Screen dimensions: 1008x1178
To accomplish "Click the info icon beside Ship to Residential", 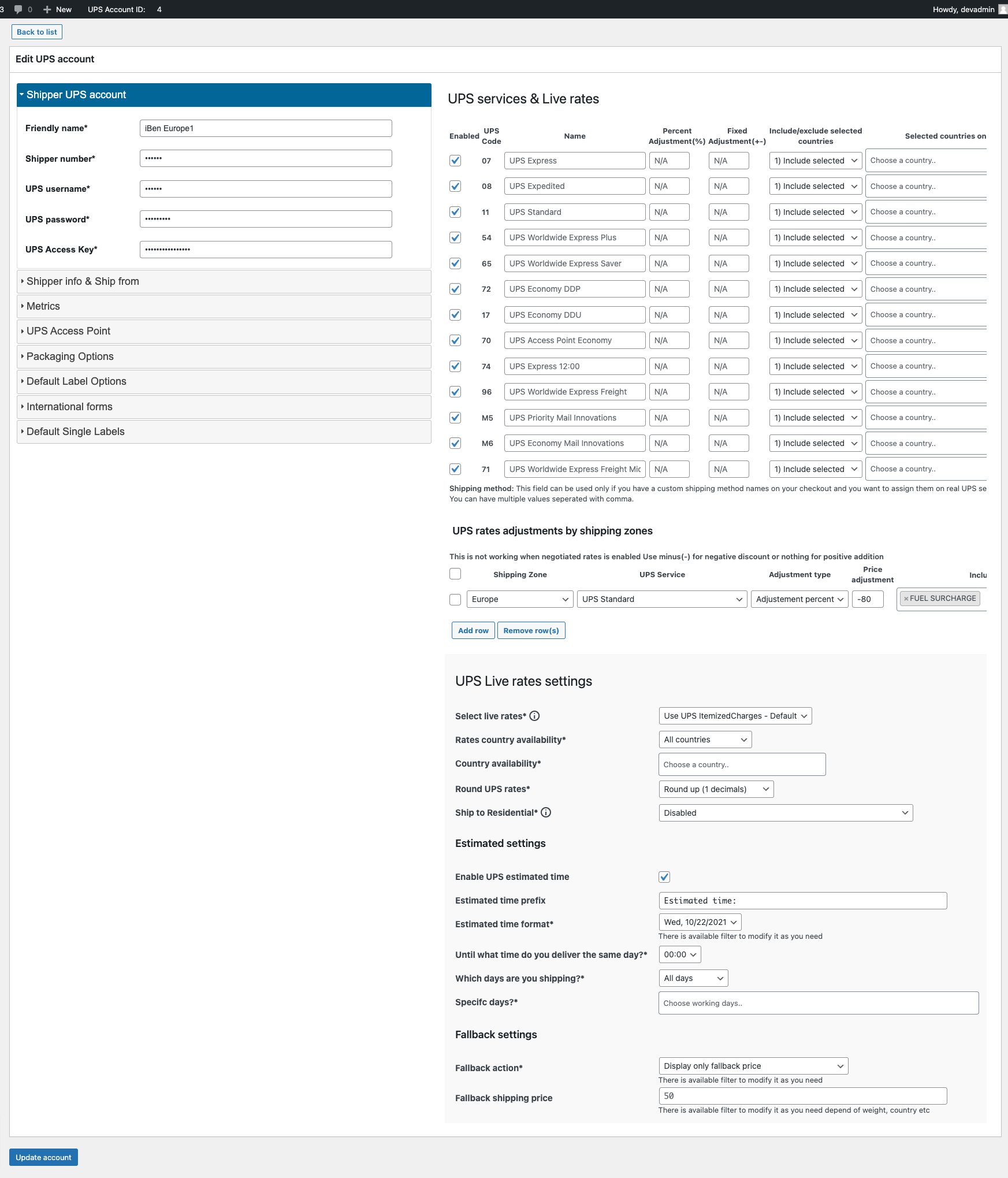I will click(546, 812).
